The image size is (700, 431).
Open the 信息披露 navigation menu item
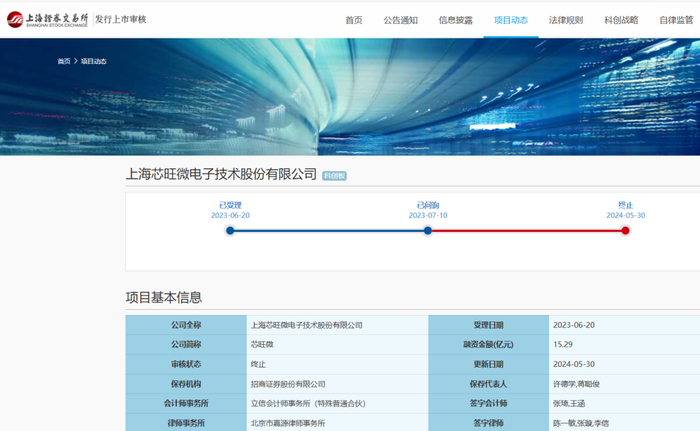click(455, 20)
